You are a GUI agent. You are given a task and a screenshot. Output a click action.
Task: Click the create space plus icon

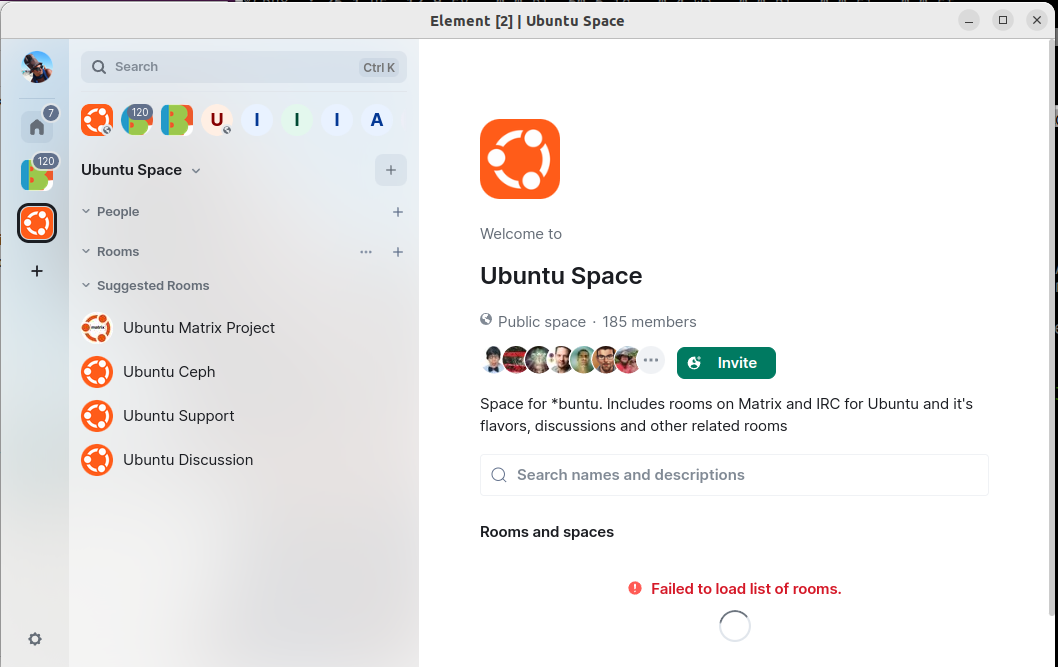[x=37, y=271]
